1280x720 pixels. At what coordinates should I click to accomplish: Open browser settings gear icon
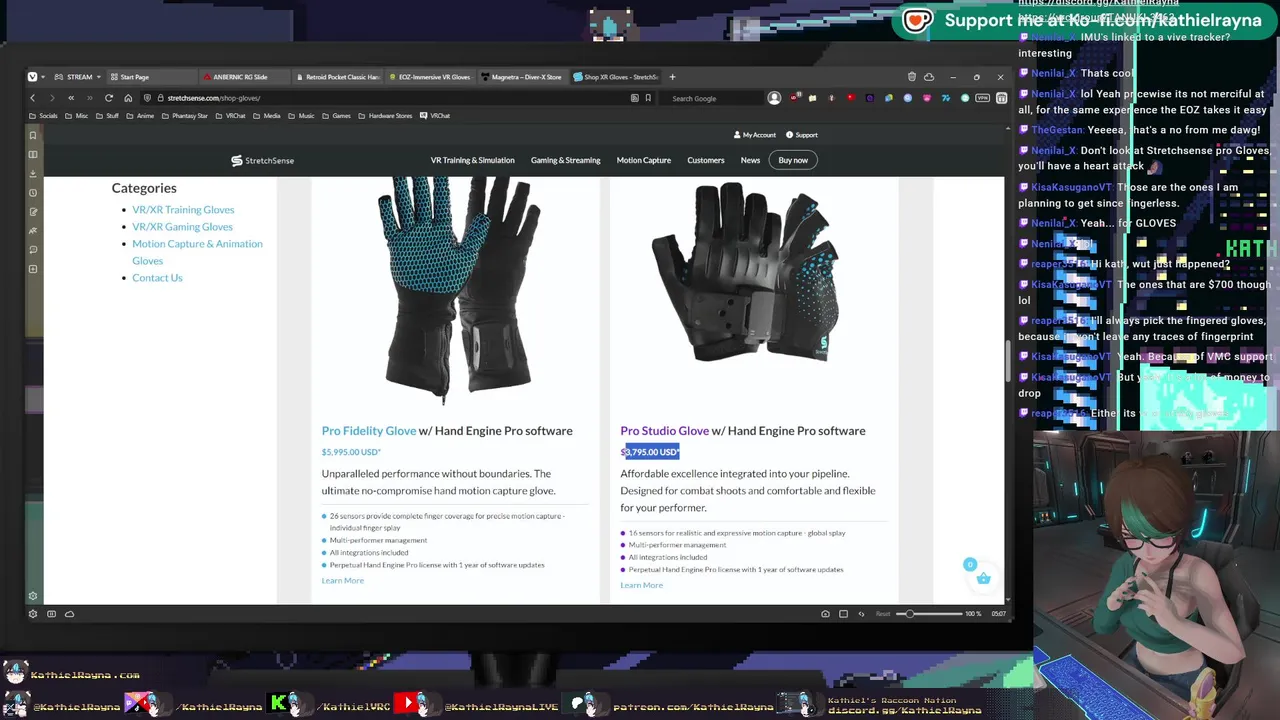click(x=33, y=596)
